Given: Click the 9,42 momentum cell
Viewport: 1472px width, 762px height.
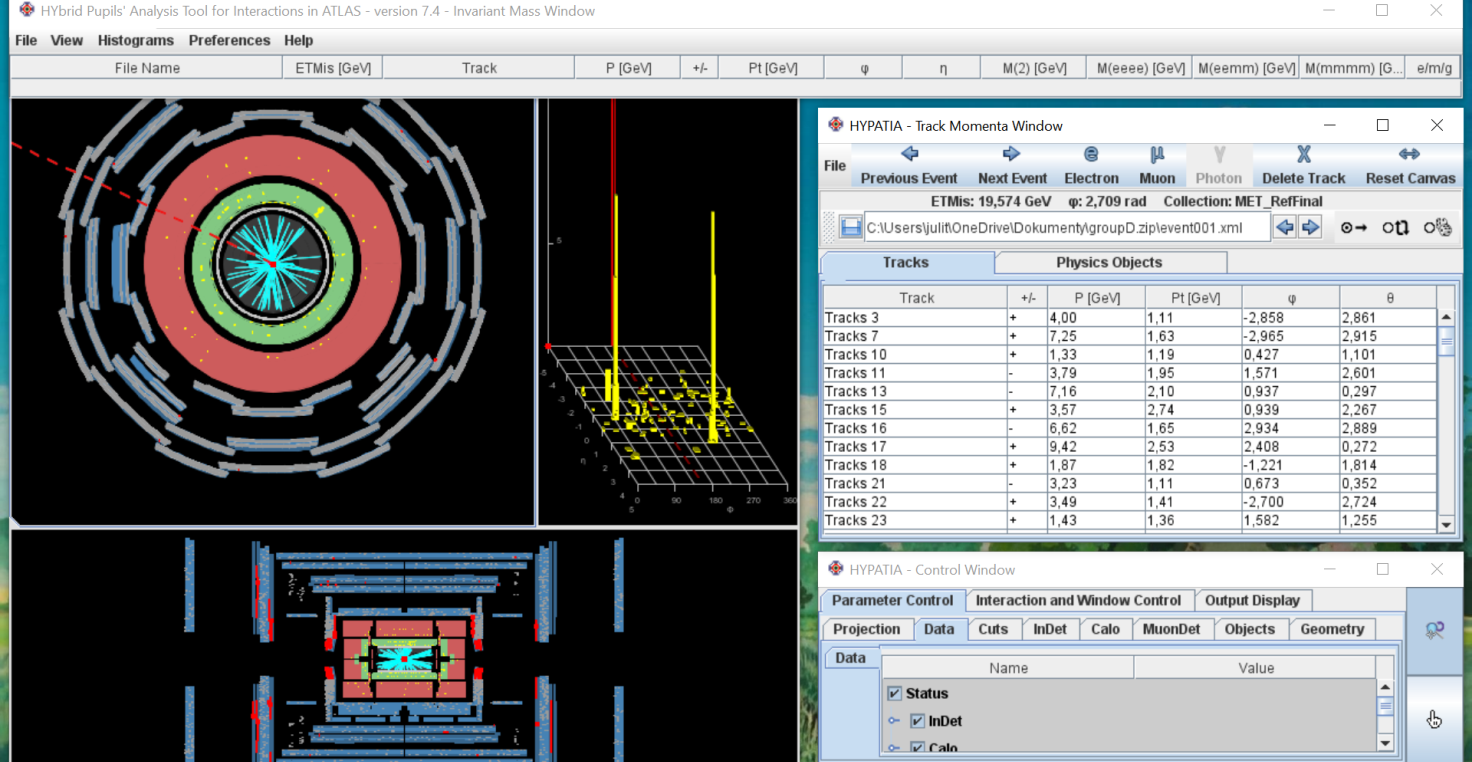Looking at the screenshot, I should click(x=1096, y=447).
